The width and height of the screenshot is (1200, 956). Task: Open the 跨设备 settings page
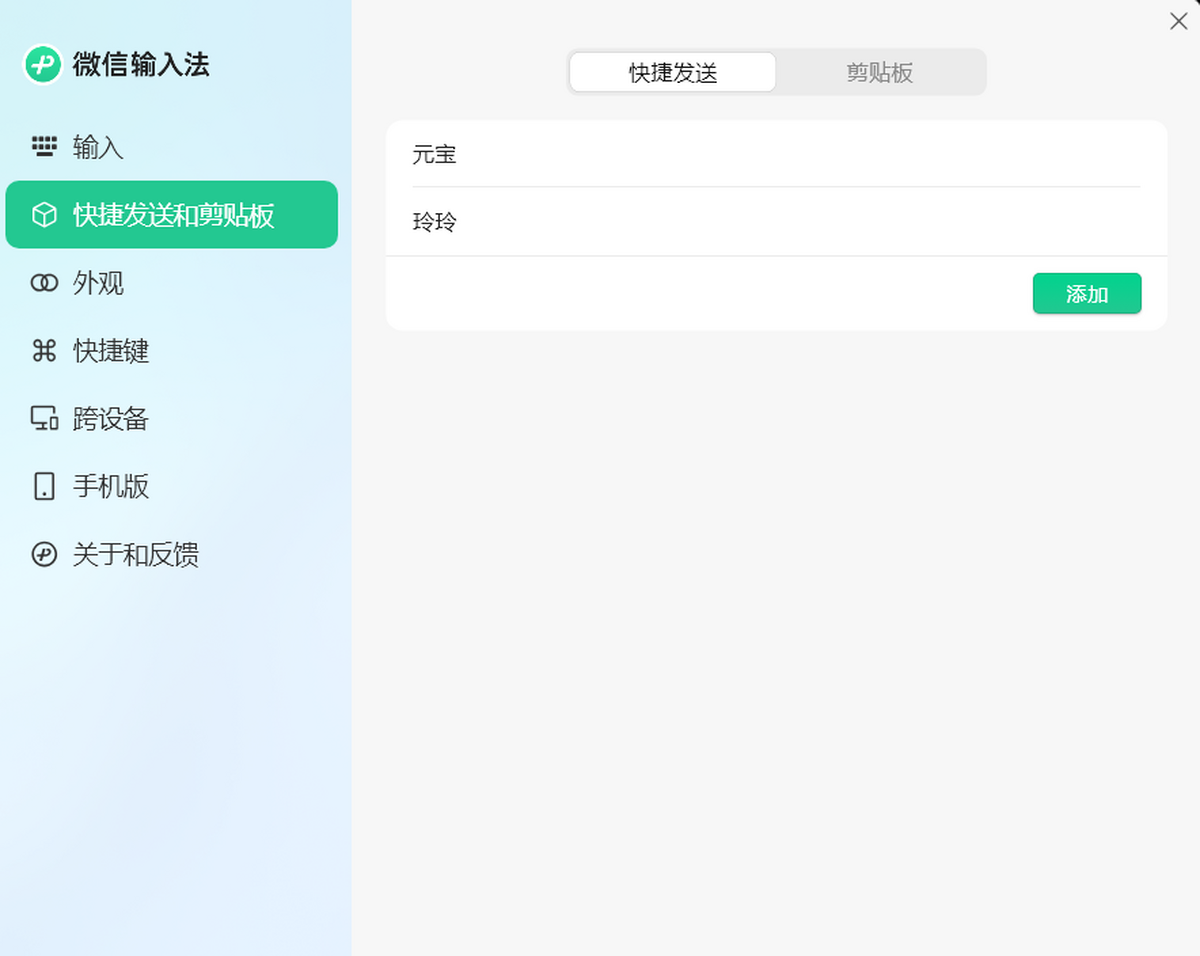tap(106, 419)
